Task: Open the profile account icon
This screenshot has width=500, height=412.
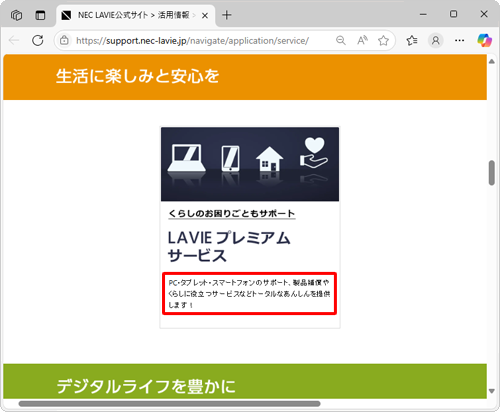Action: [x=436, y=41]
